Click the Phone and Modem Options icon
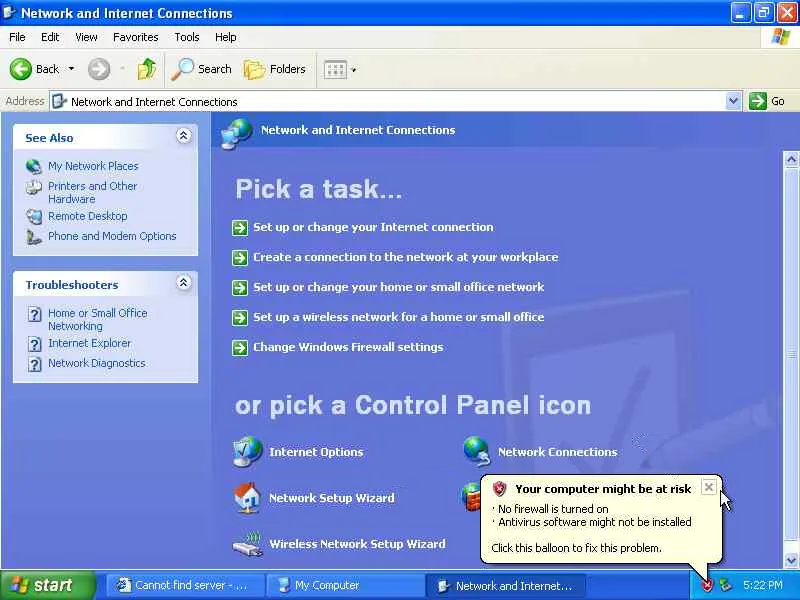Screen dimensions: 800x600 tap(34, 237)
